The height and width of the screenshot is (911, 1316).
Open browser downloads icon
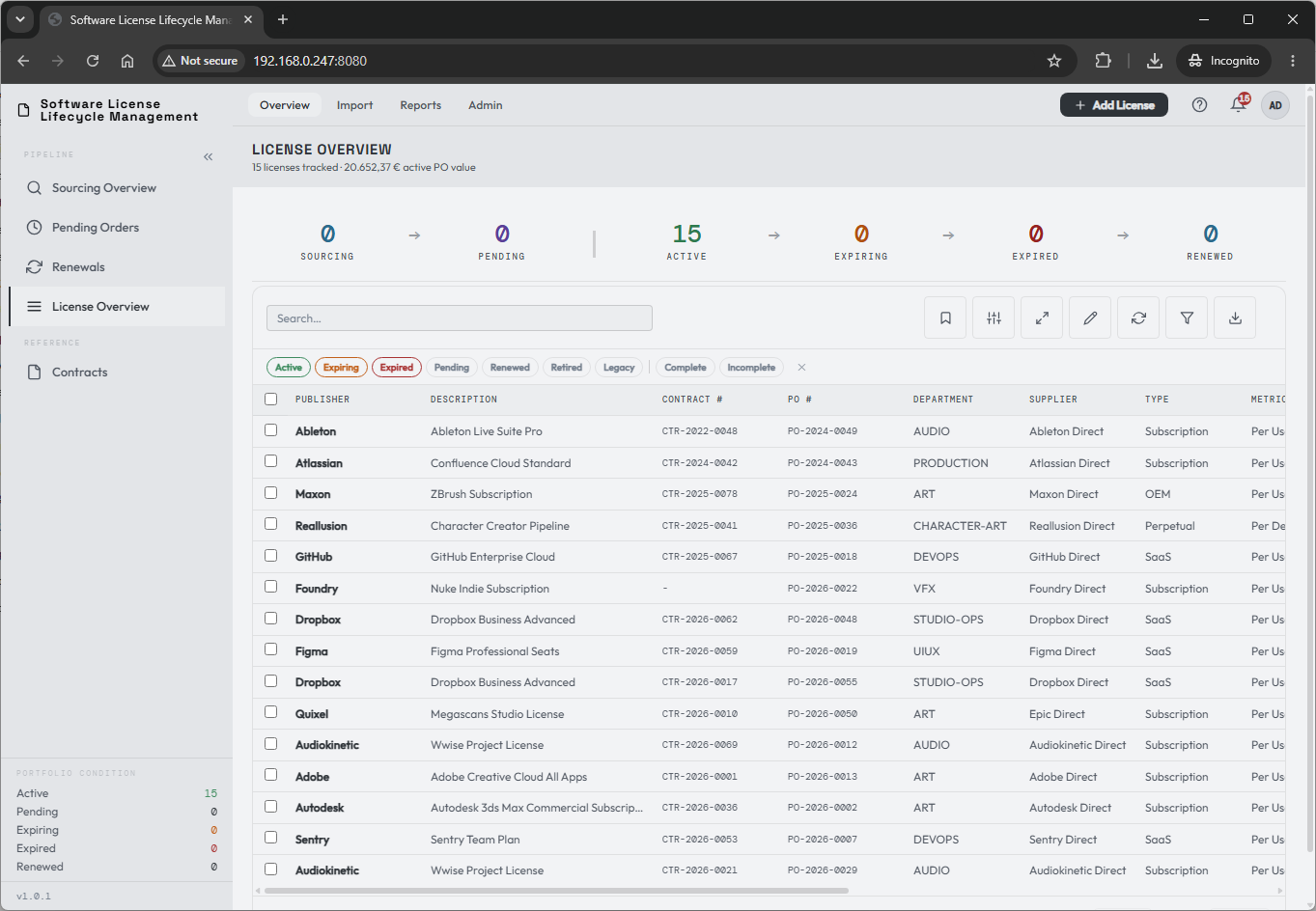(1154, 61)
